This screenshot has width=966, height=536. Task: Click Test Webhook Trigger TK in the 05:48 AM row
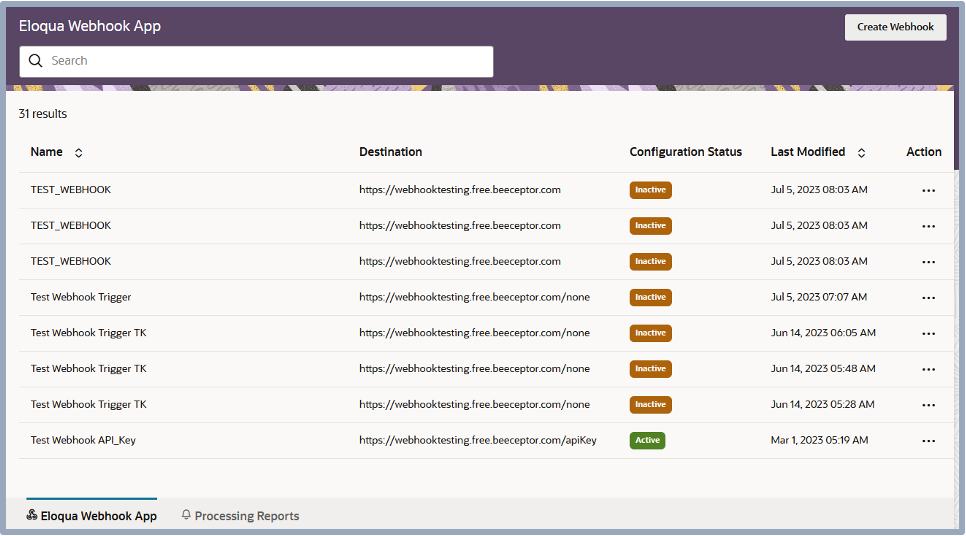89,368
